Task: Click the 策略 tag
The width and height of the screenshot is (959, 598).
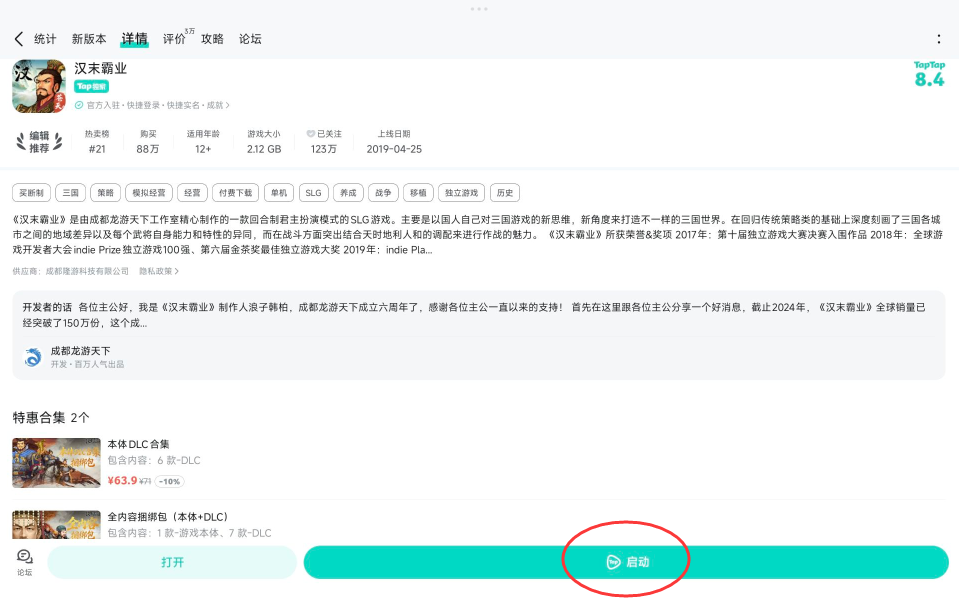Action: [105, 193]
